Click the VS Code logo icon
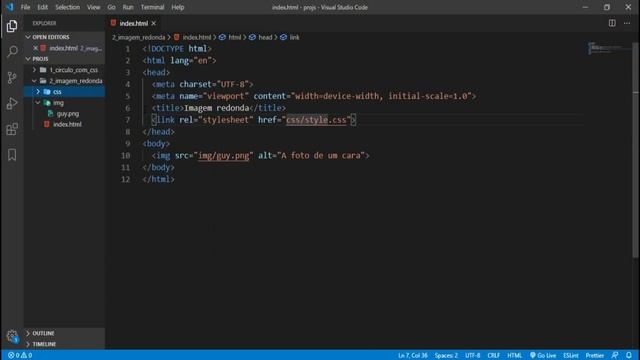 coord(10,7)
